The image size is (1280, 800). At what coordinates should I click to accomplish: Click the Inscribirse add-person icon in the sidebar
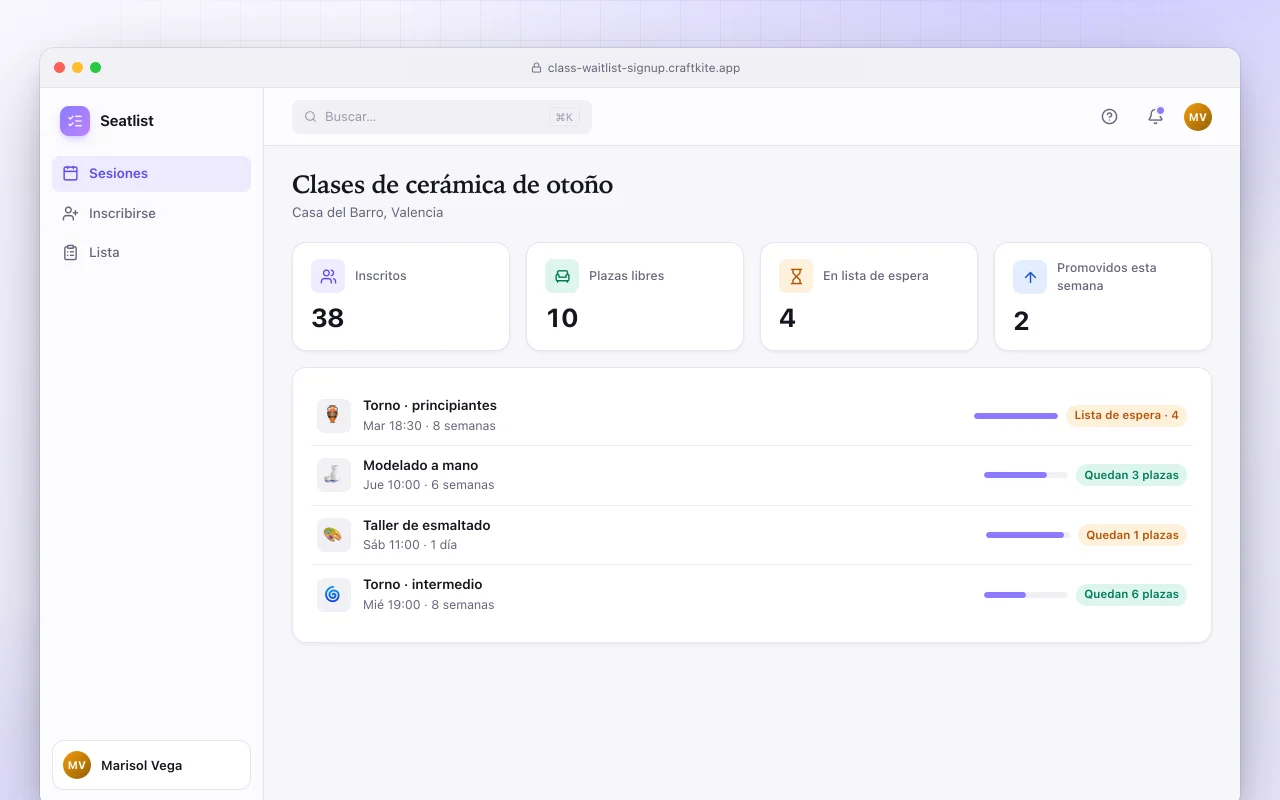point(70,213)
